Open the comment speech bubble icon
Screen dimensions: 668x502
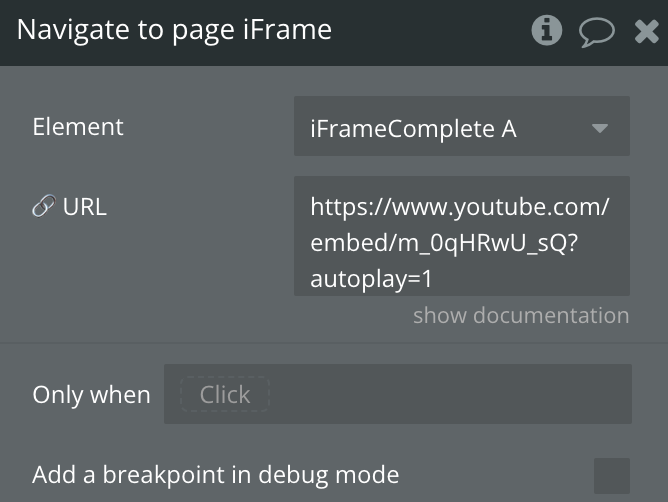click(x=596, y=32)
